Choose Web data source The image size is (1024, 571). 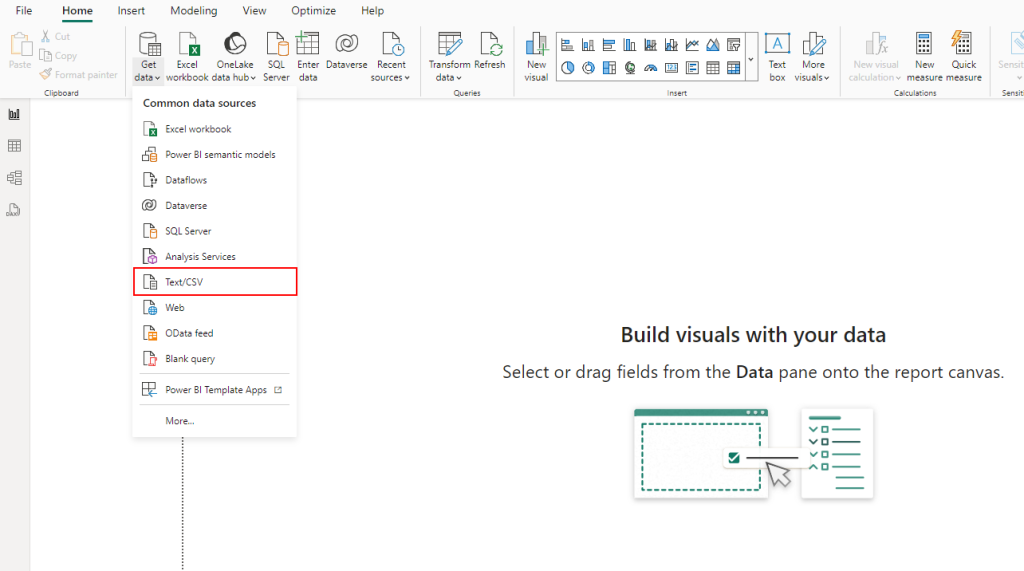pyautogui.click(x=215, y=307)
